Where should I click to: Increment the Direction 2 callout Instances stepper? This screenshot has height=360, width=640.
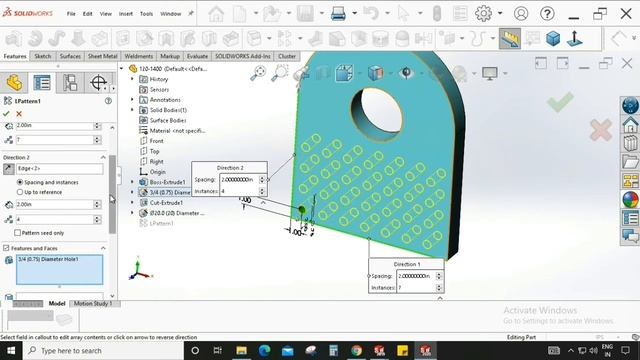(x=262, y=189)
